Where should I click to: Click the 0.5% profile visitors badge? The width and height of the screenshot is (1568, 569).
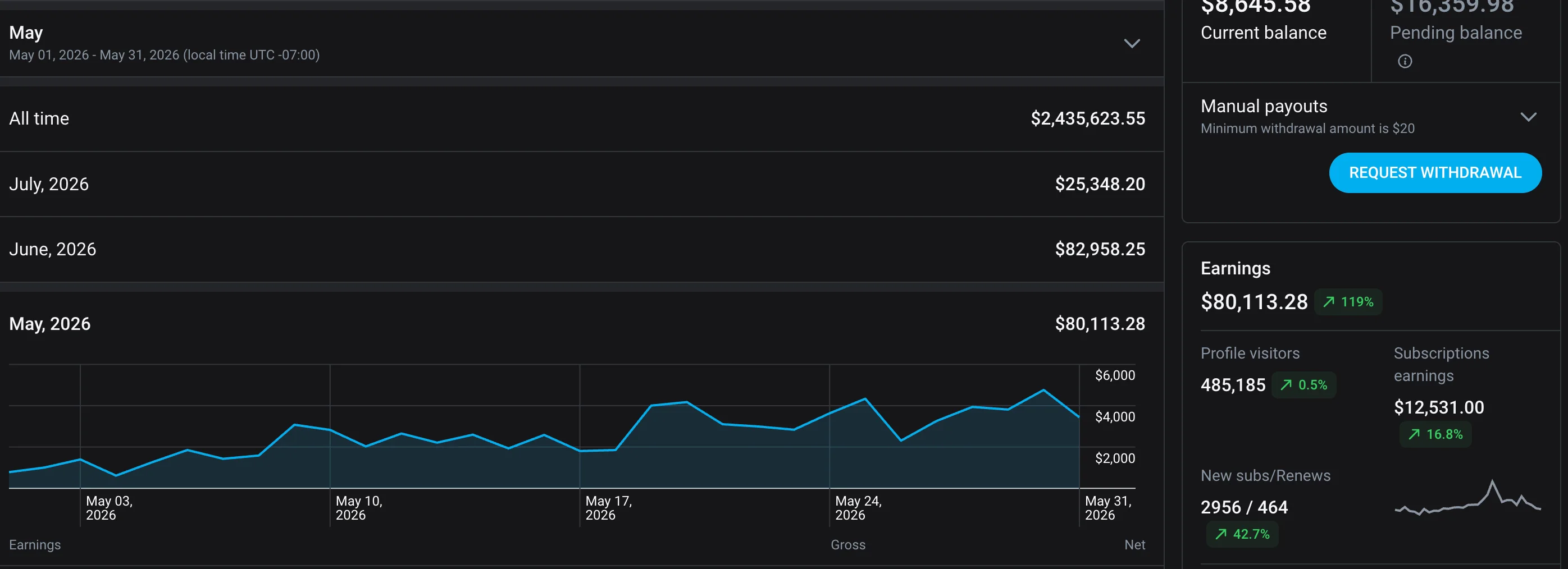point(1304,385)
